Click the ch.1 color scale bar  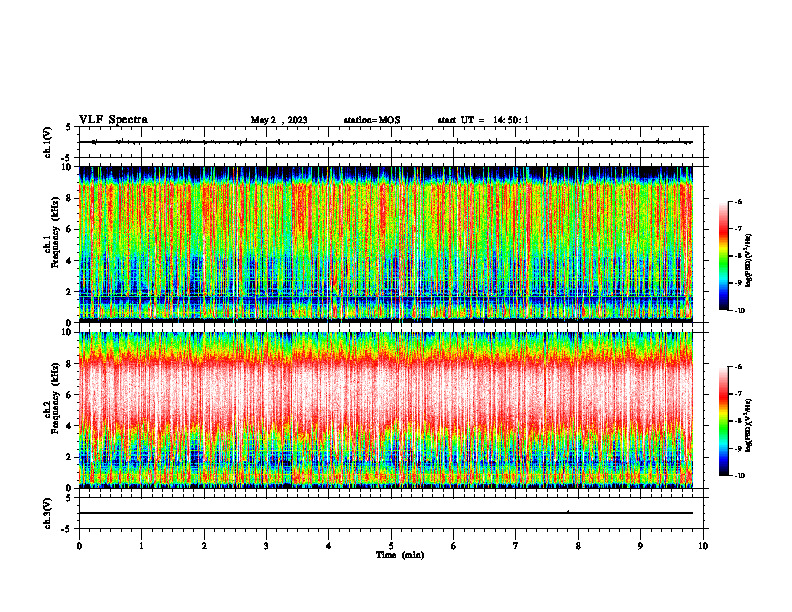(724, 256)
